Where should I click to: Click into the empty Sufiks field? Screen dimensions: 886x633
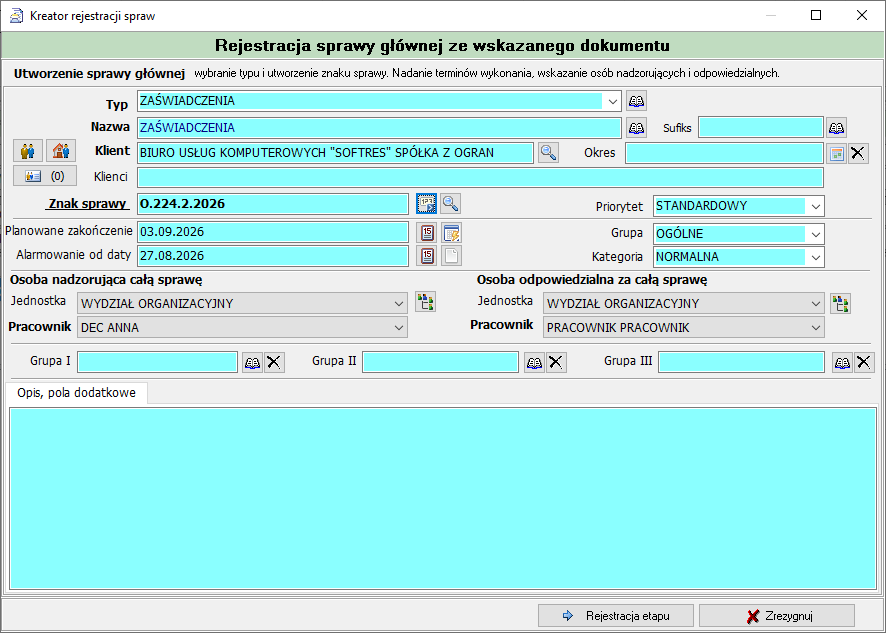point(761,128)
